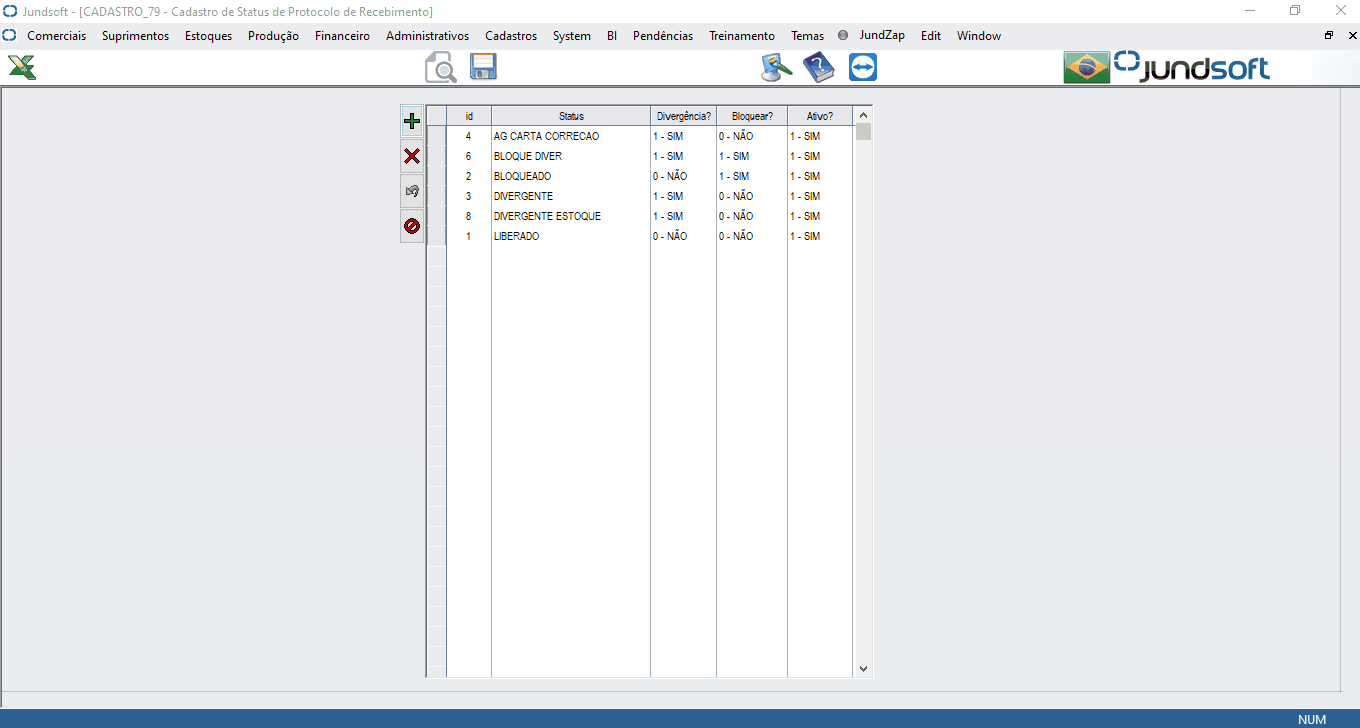Click the grid vertical scrollbar thumb
1360x728 pixels.
click(x=863, y=132)
